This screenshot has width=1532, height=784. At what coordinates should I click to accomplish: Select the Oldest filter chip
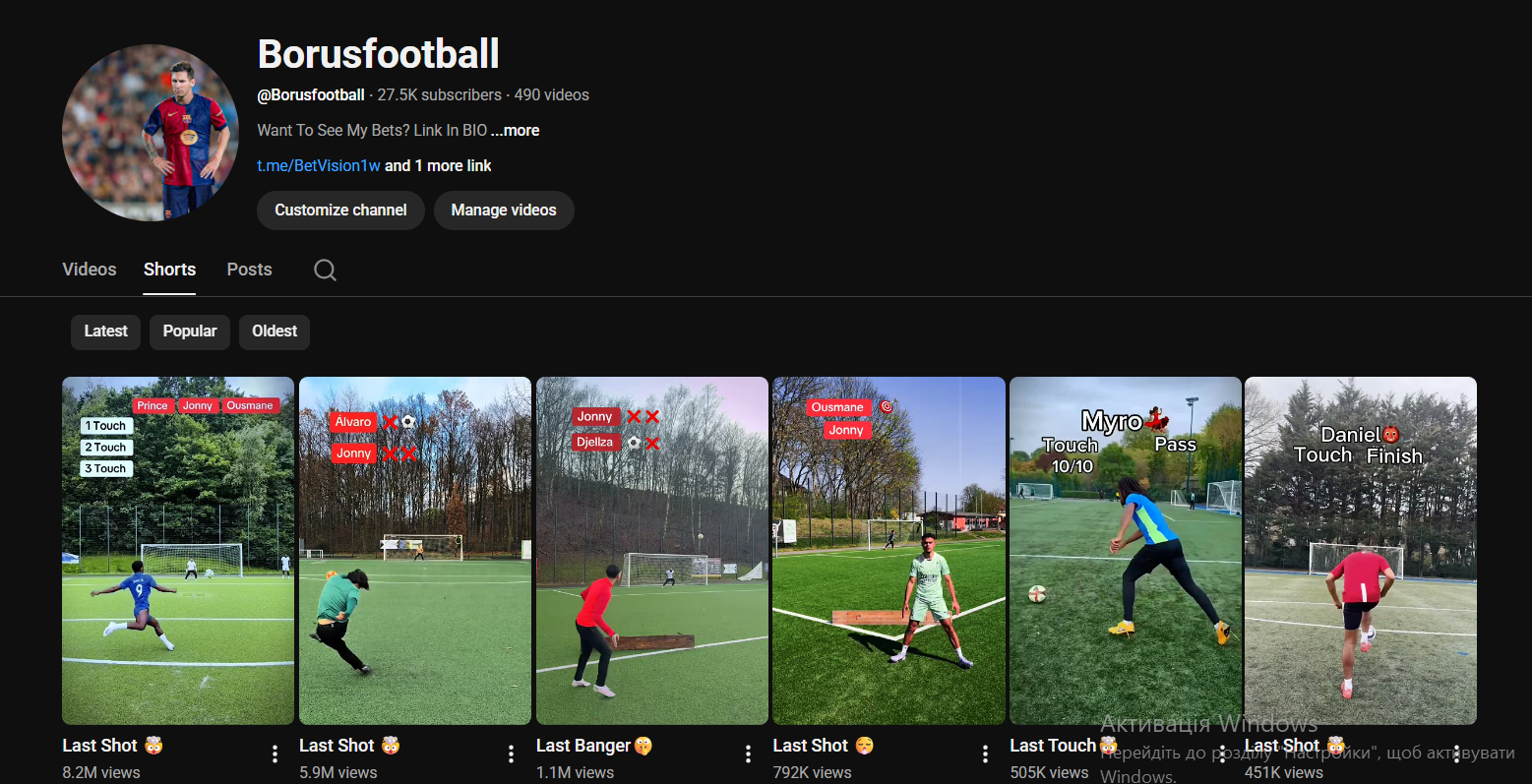pos(275,332)
